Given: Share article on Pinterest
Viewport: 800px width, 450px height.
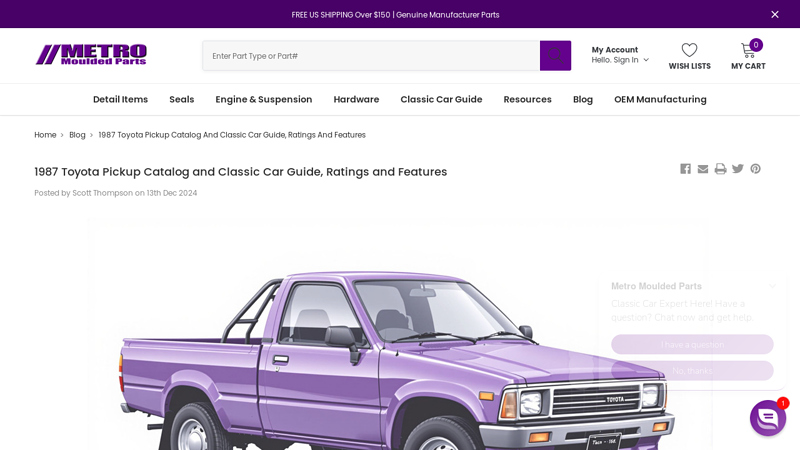Looking at the screenshot, I should click(755, 169).
